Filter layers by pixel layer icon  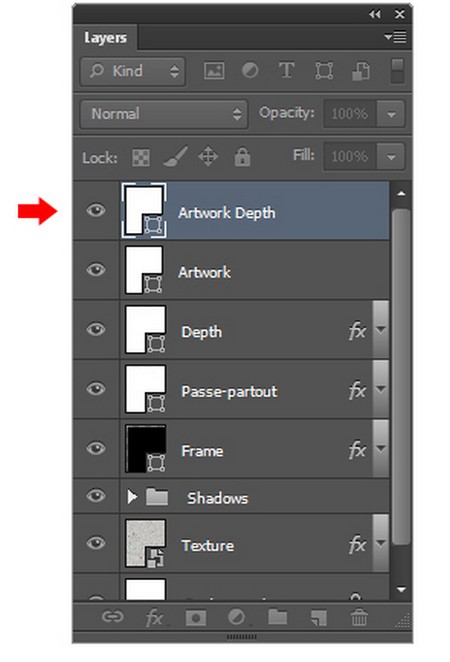tap(214, 71)
